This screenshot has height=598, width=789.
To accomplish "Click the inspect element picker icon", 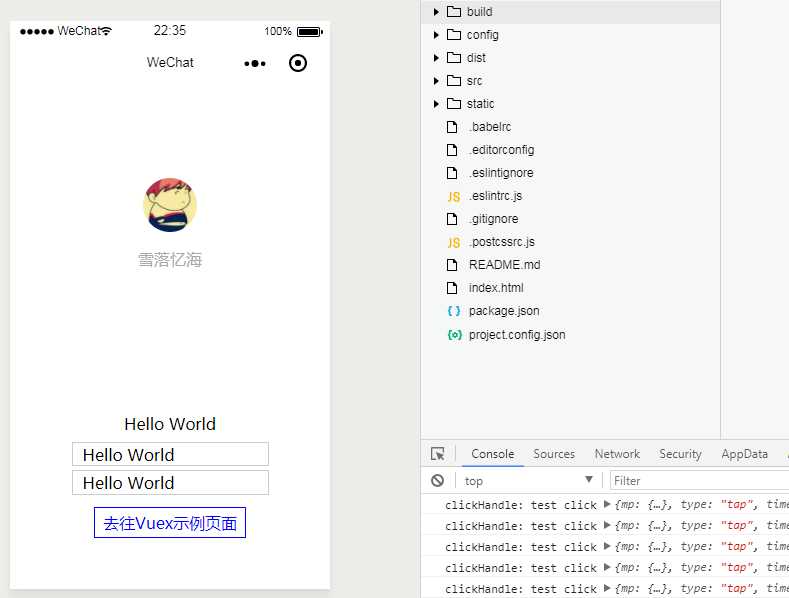I will click(x=438, y=454).
